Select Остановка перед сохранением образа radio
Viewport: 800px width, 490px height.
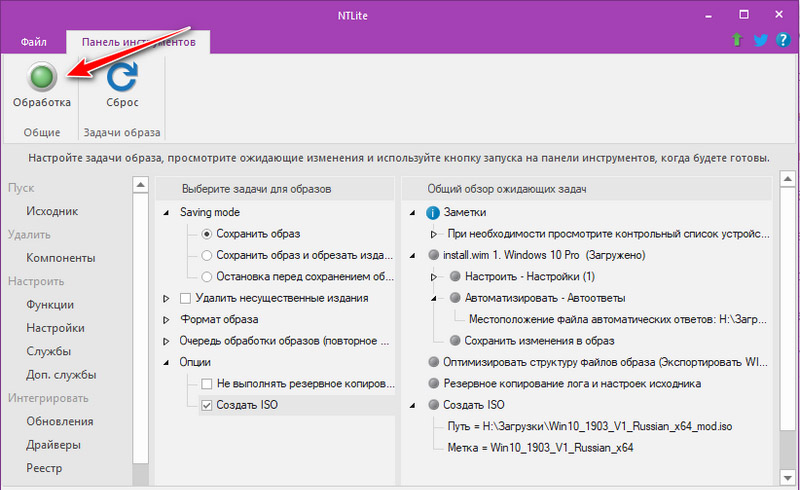pos(207,277)
